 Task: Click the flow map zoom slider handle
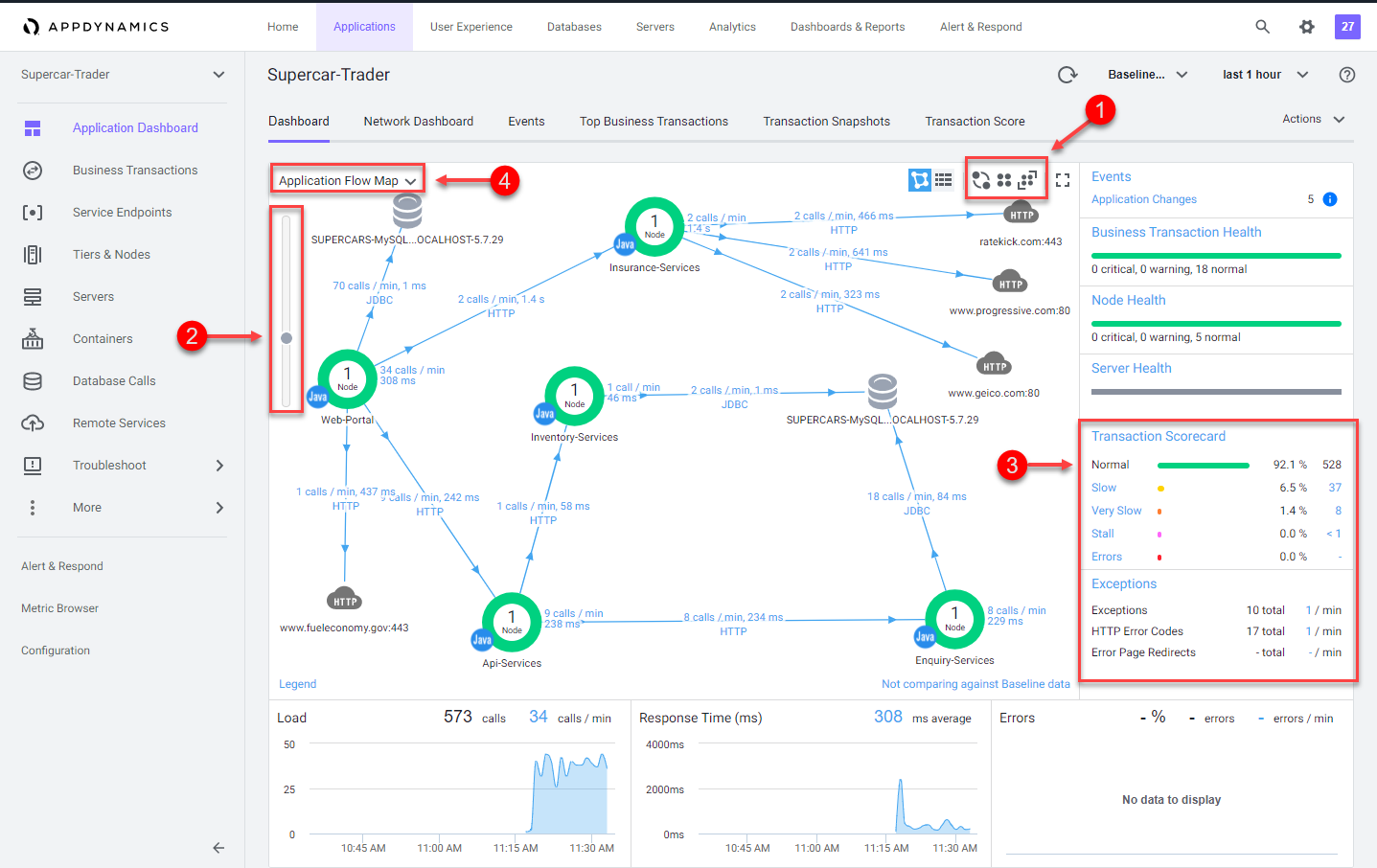[x=286, y=338]
